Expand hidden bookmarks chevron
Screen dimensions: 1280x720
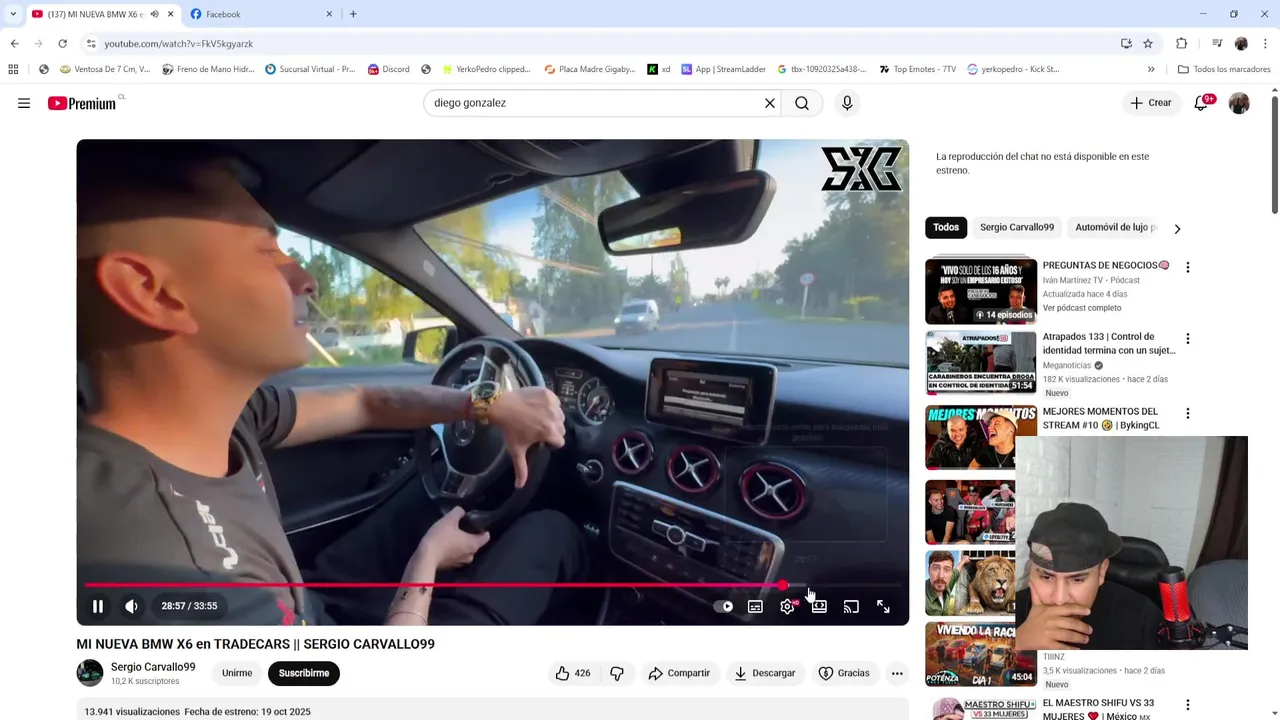coord(1151,69)
